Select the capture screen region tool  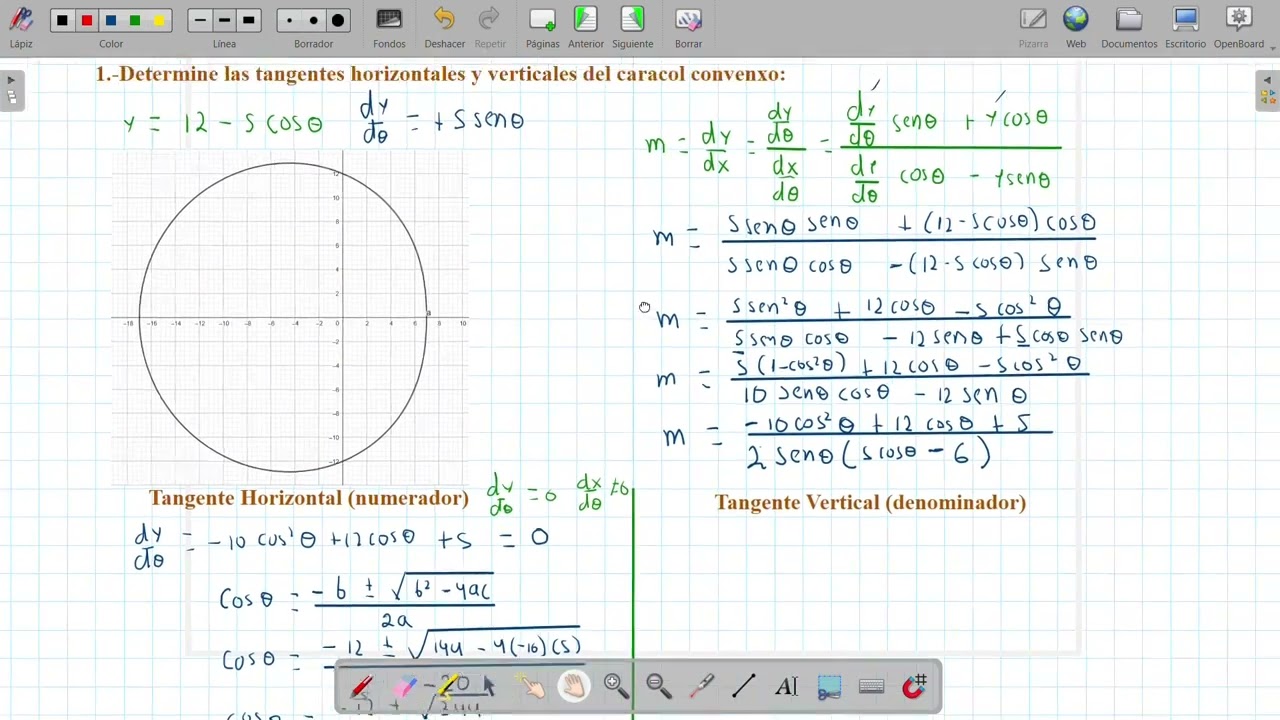click(829, 686)
